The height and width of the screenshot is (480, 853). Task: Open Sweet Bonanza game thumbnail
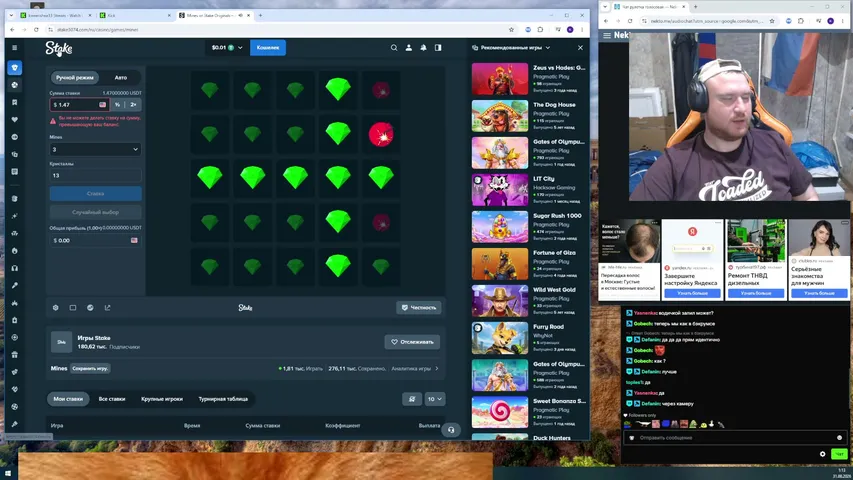click(500, 412)
